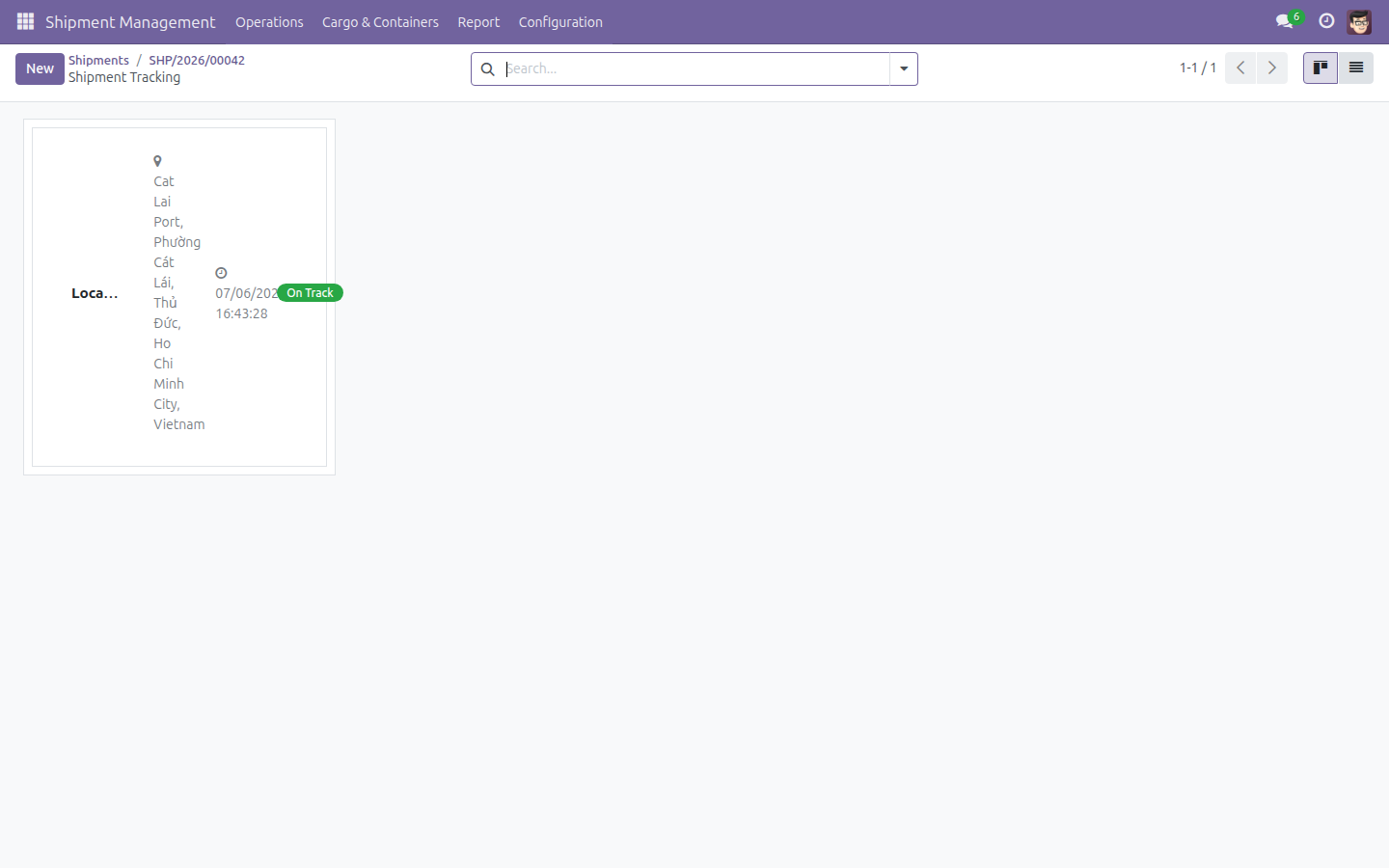Focus the Search input field

click(x=696, y=69)
